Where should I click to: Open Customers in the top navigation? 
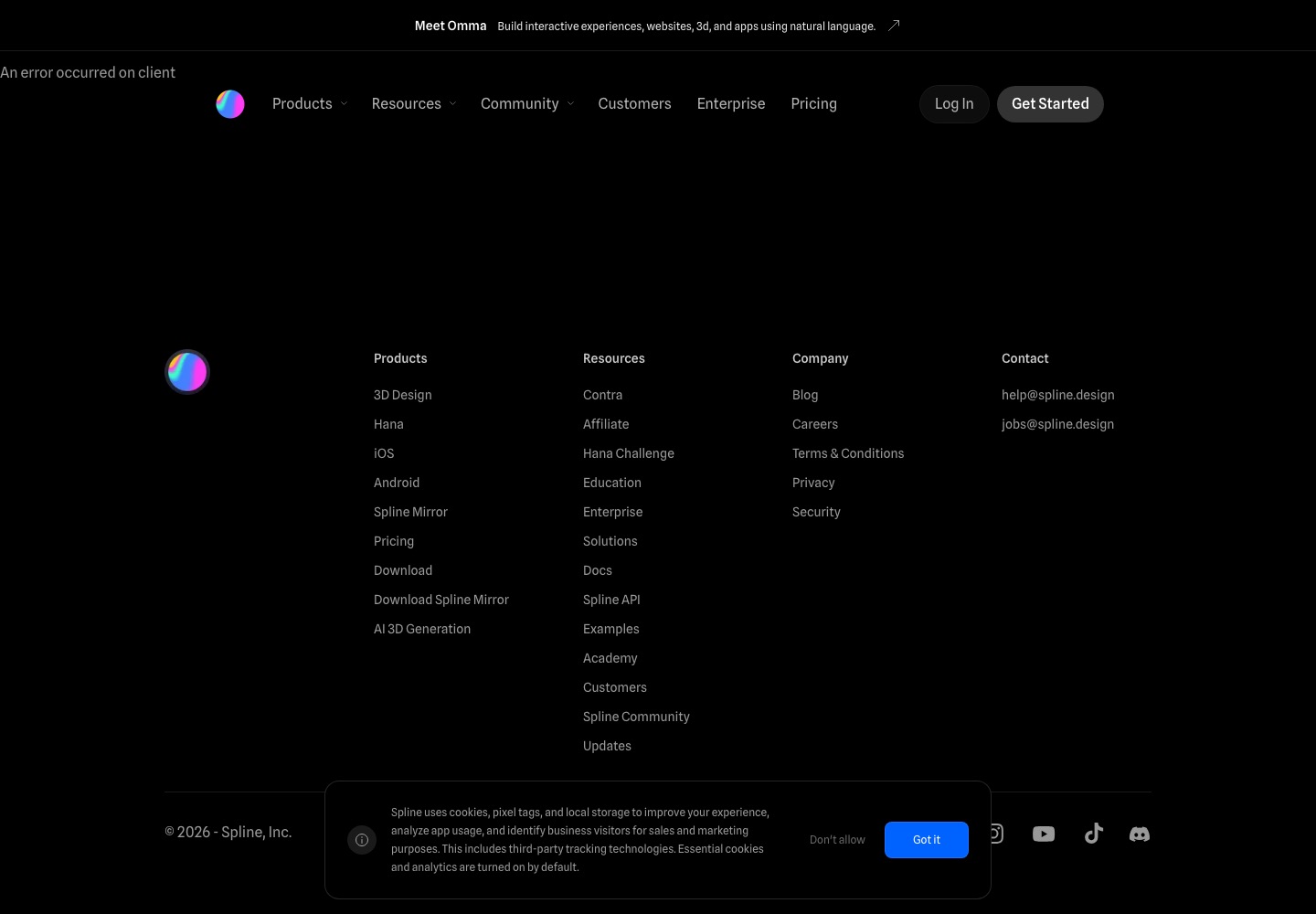(x=635, y=104)
